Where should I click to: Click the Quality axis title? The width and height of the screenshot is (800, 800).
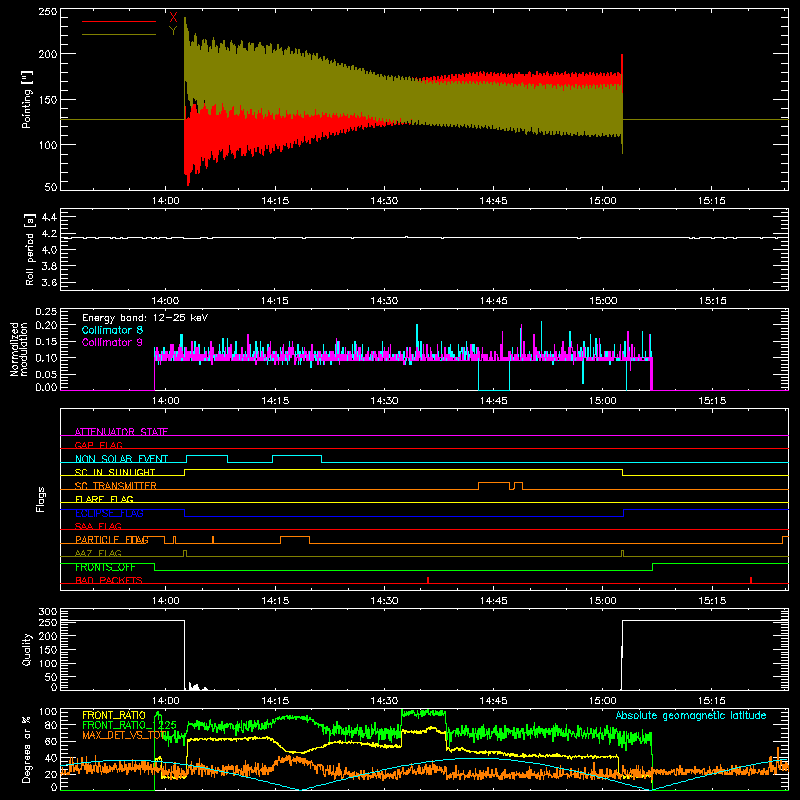[x=27, y=649]
